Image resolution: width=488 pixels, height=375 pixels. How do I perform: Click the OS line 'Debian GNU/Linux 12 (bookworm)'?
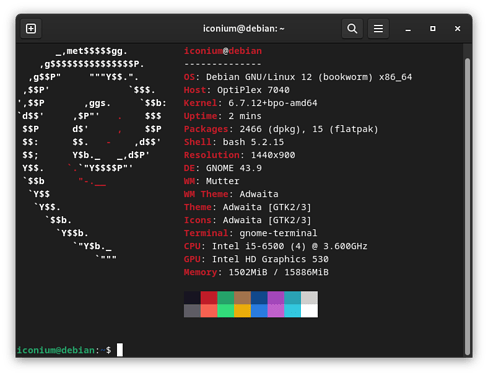tap(289, 77)
